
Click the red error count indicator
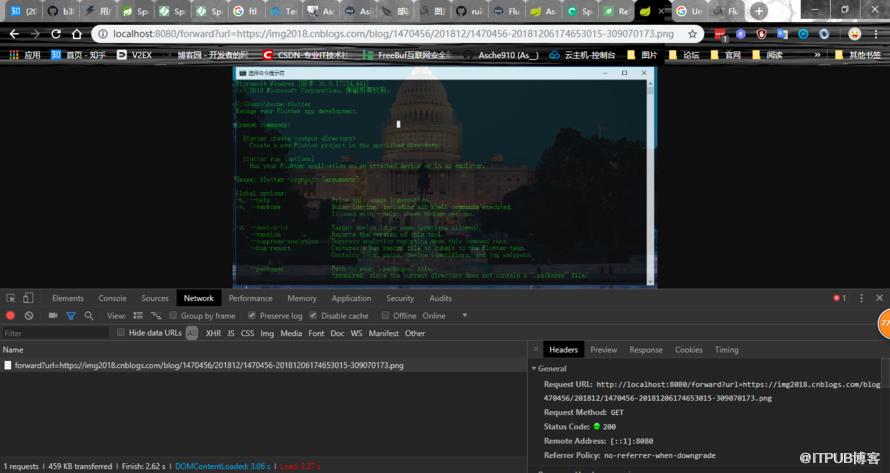tap(839, 298)
